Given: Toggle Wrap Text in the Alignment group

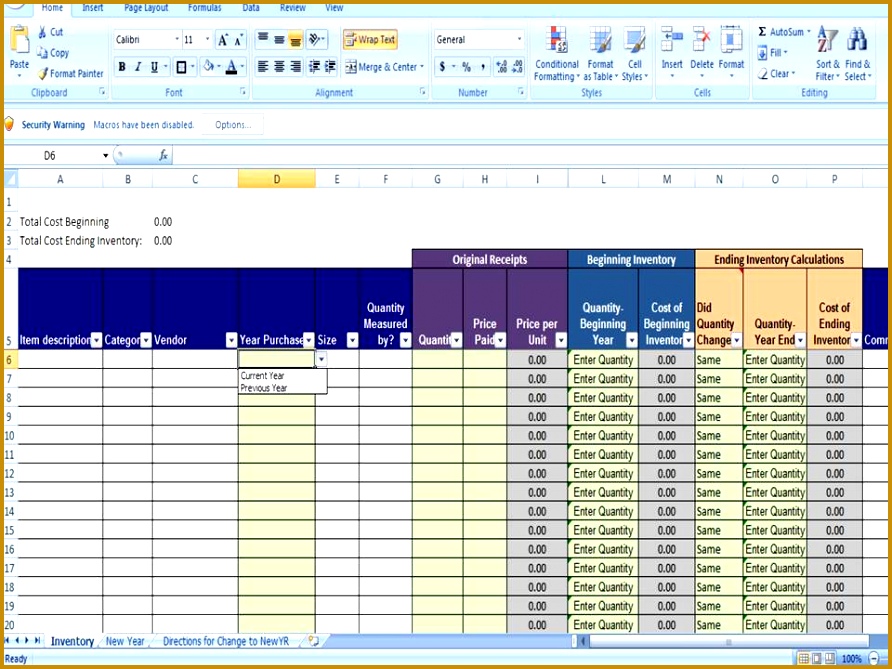Looking at the screenshot, I should (x=369, y=40).
